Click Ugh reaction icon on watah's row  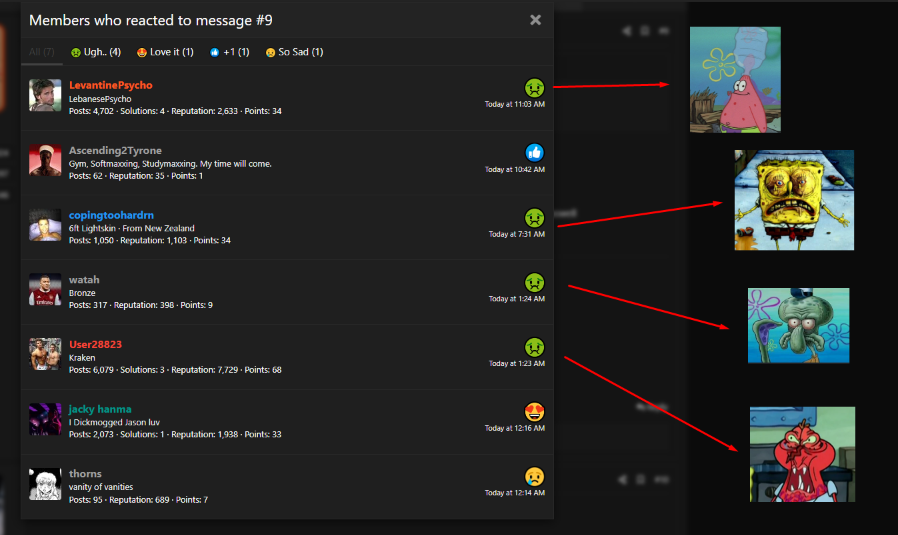[x=534, y=282]
